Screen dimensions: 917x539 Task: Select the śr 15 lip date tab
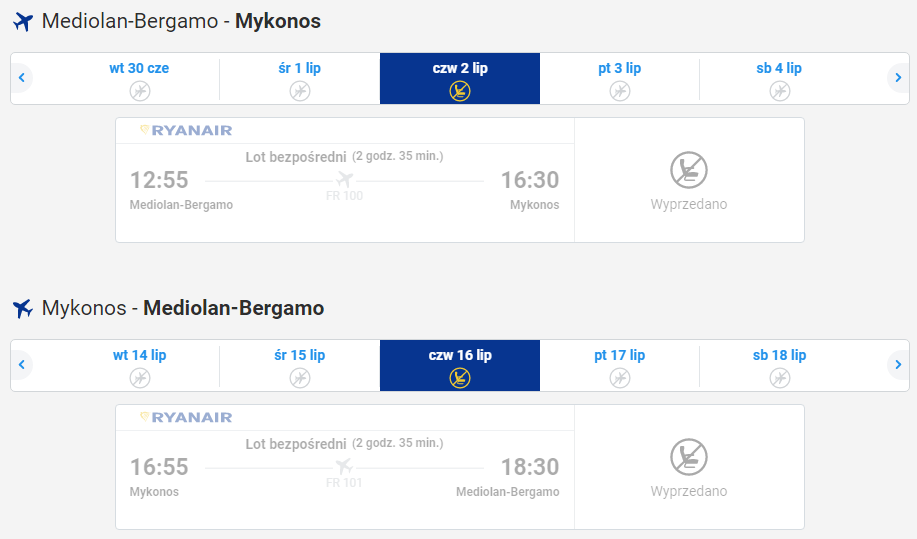click(x=299, y=365)
